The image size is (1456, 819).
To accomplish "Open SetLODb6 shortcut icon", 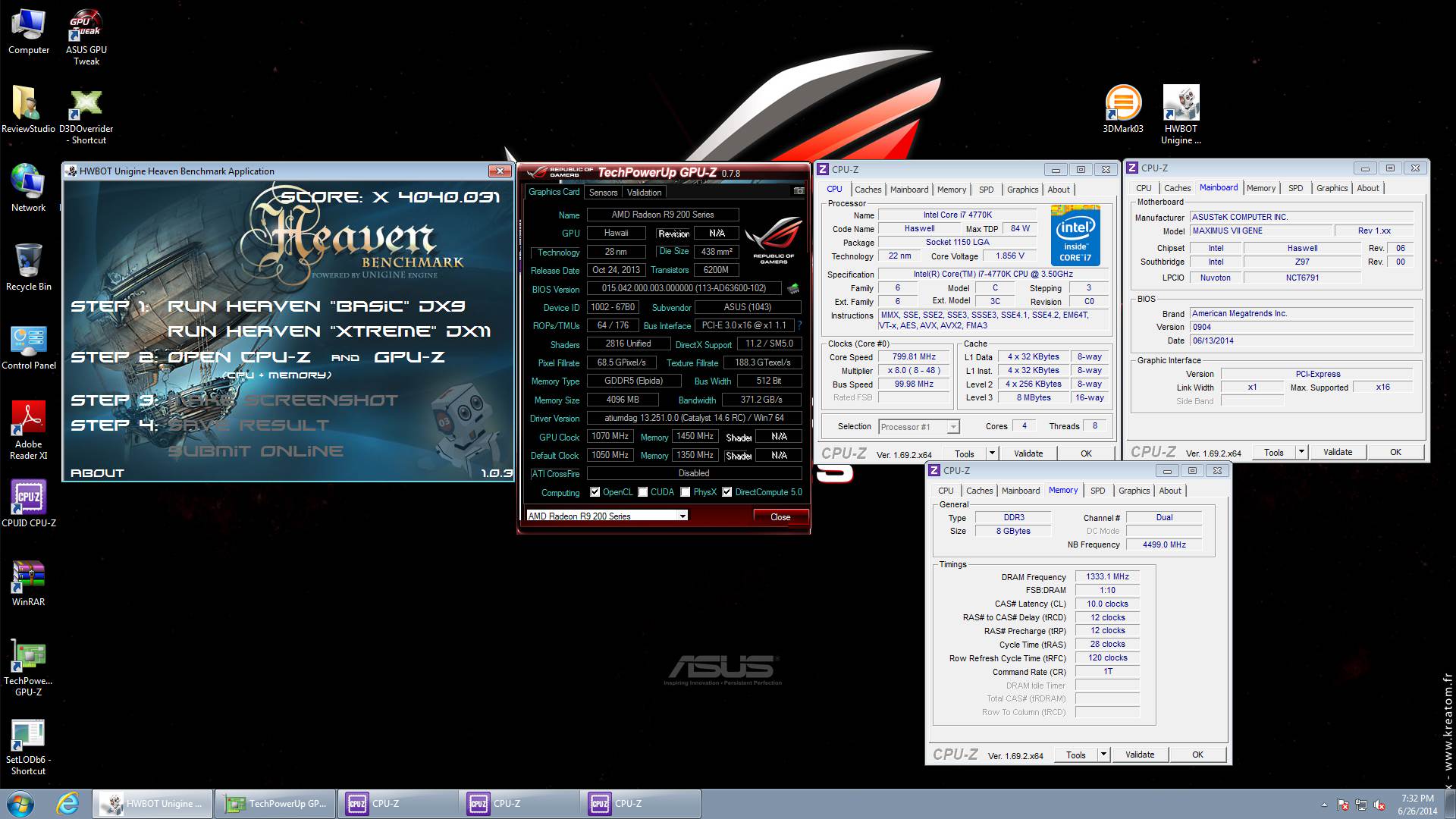I will click(x=28, y=747).
